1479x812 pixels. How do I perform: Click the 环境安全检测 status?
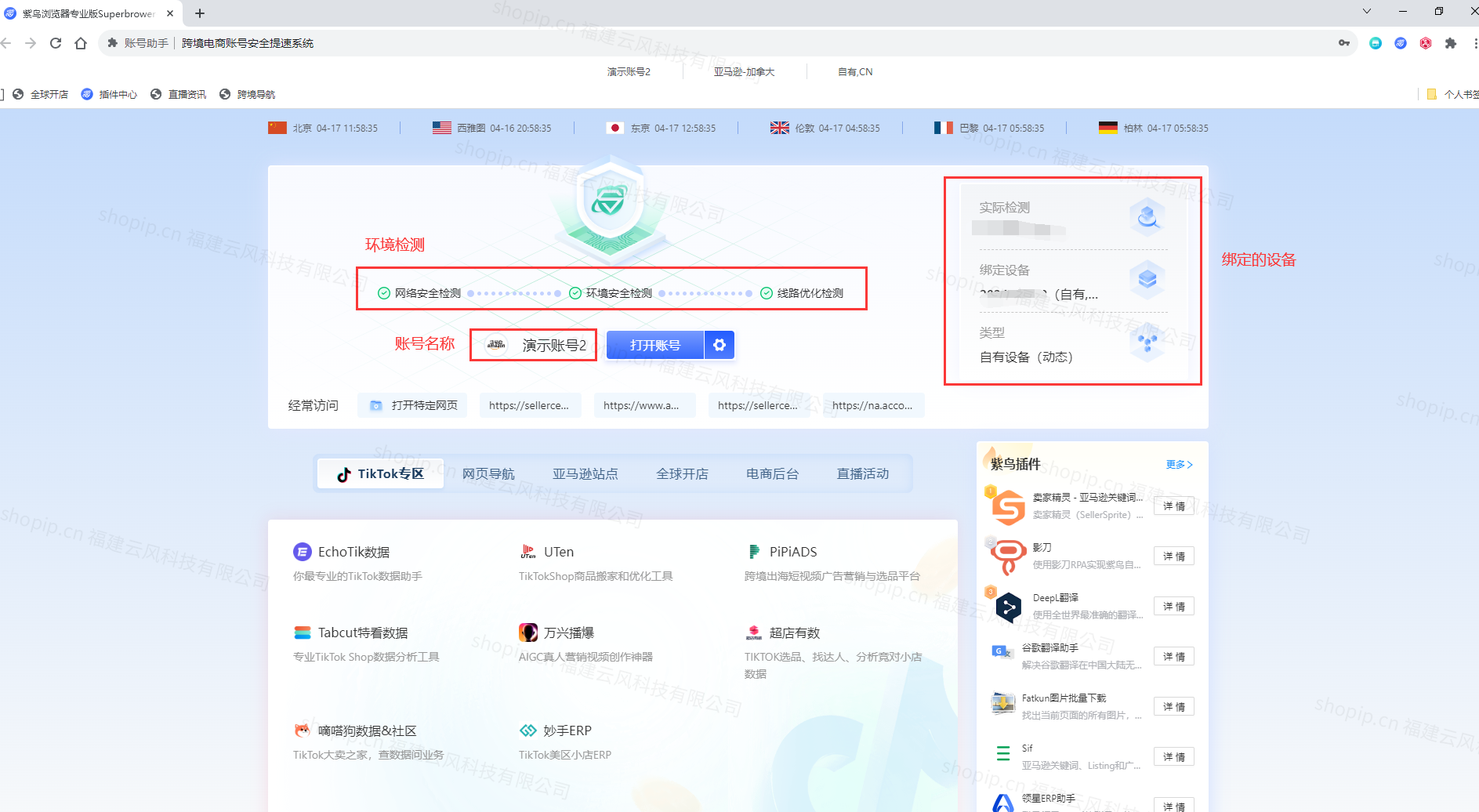point(611,293)
